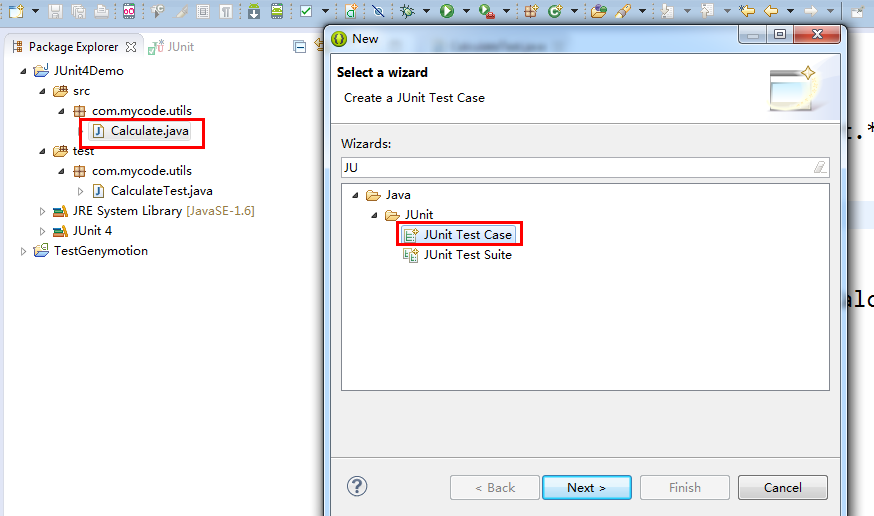Open the Genymotion virtual device manager icon
The height and width of the screenshot is (516, 874).
click(129, 11)
